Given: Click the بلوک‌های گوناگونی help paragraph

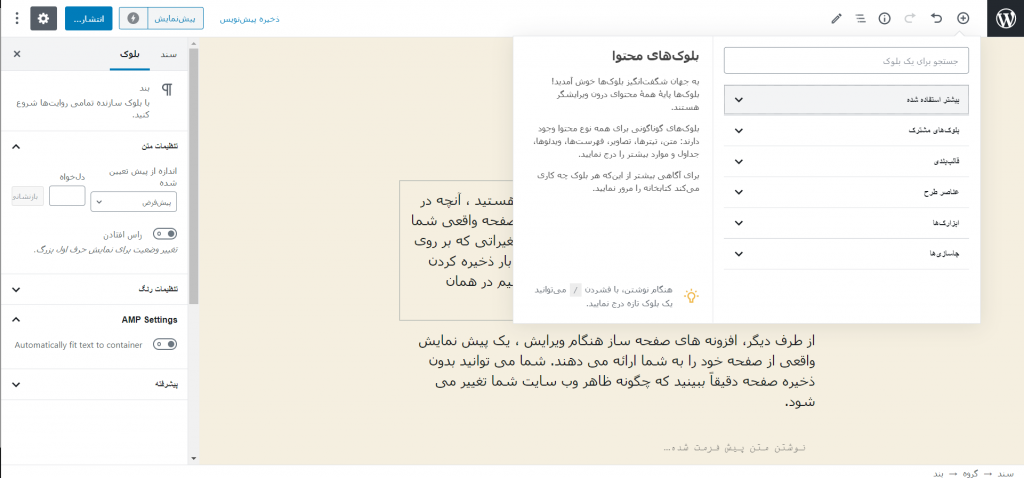Looking at the screenshot, I should [616, 142].
